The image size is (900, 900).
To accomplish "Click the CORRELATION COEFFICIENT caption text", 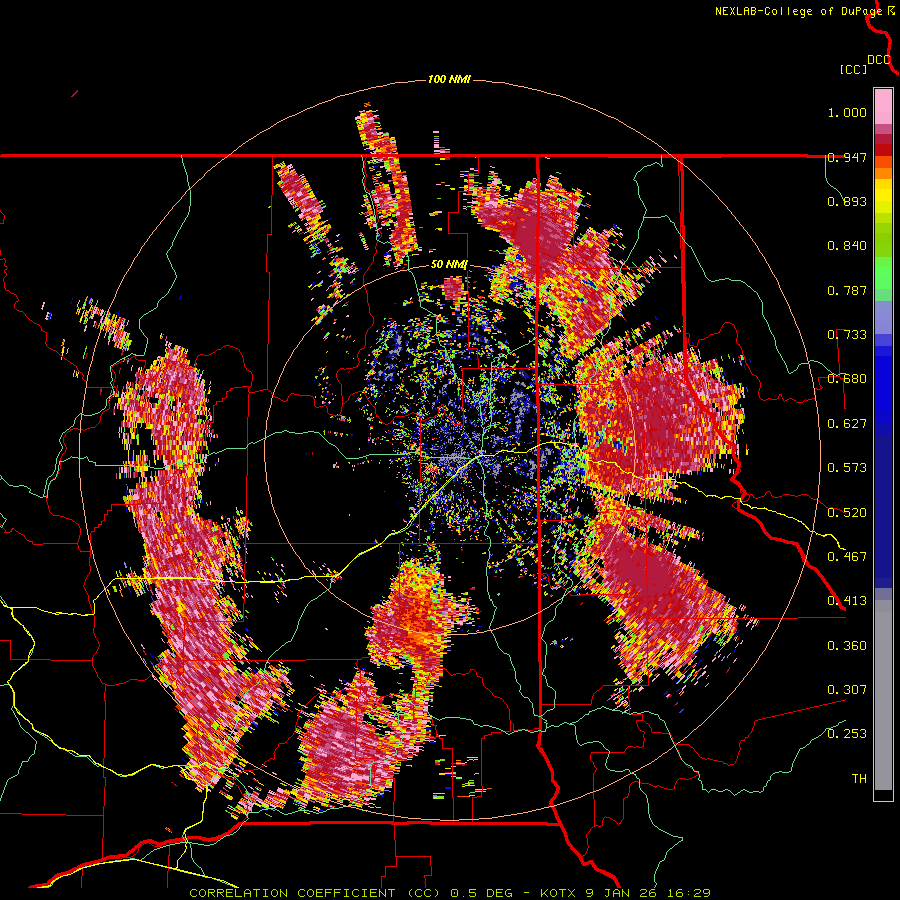I will [x=292, y=893].
